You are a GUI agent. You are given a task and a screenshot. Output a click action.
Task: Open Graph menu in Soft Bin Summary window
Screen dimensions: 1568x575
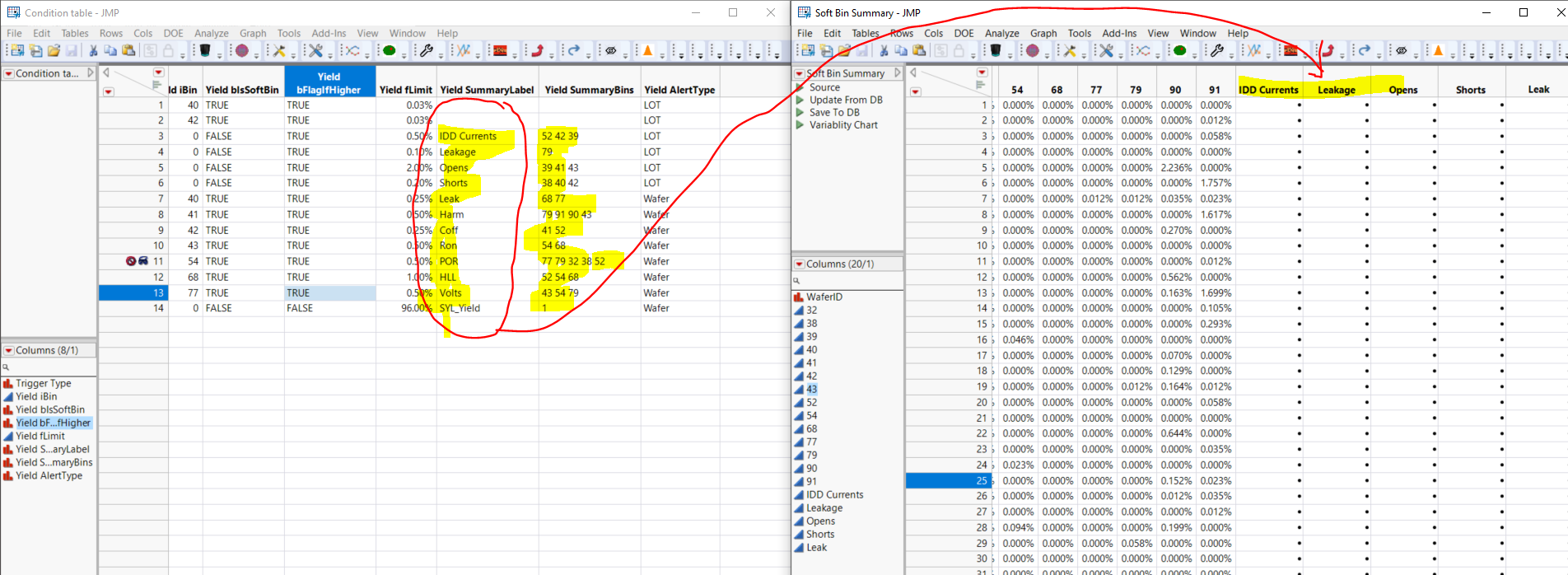coord(1043,34)
